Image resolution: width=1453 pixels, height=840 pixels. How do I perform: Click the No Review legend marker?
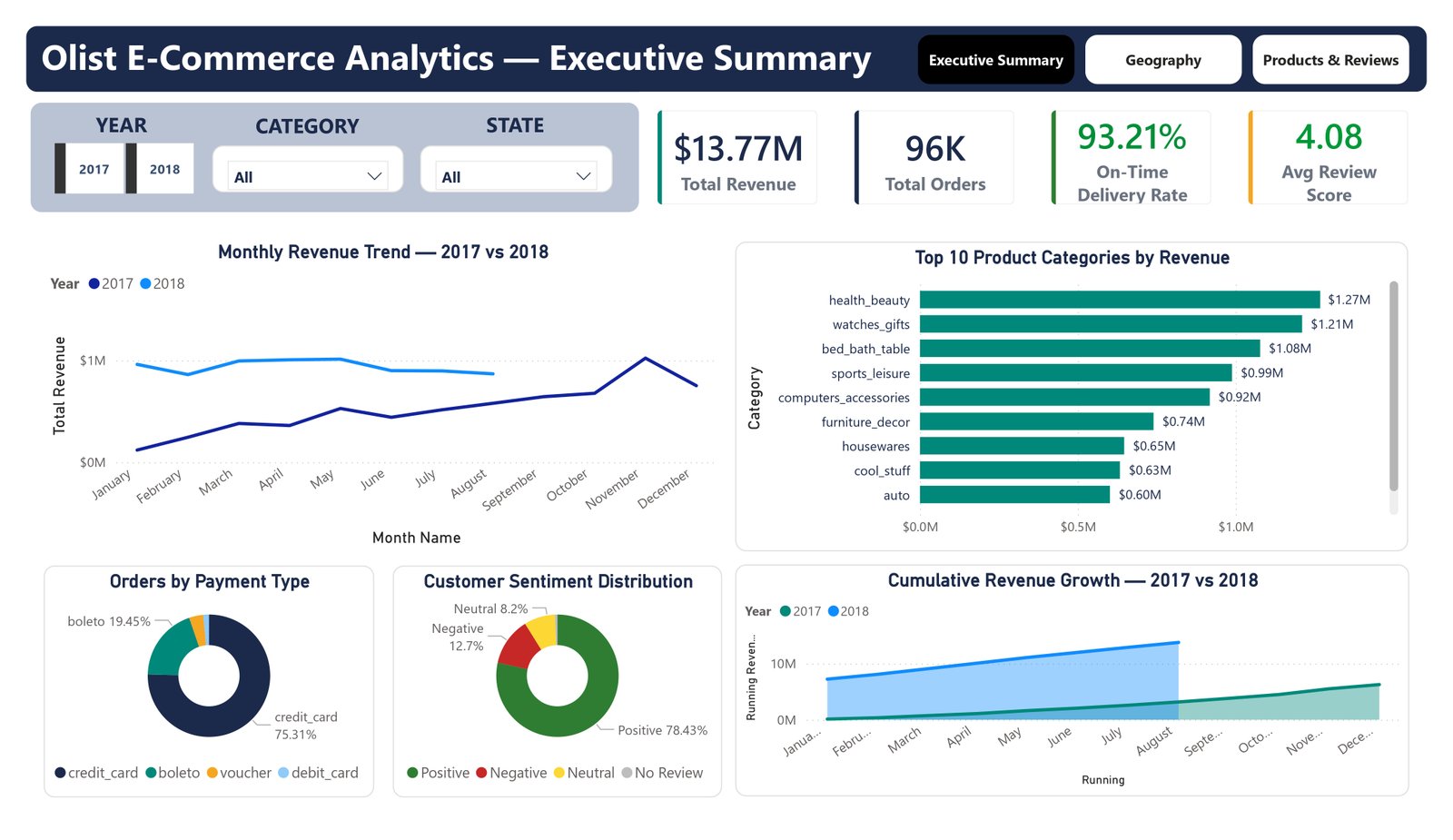[x=627, y=773]
